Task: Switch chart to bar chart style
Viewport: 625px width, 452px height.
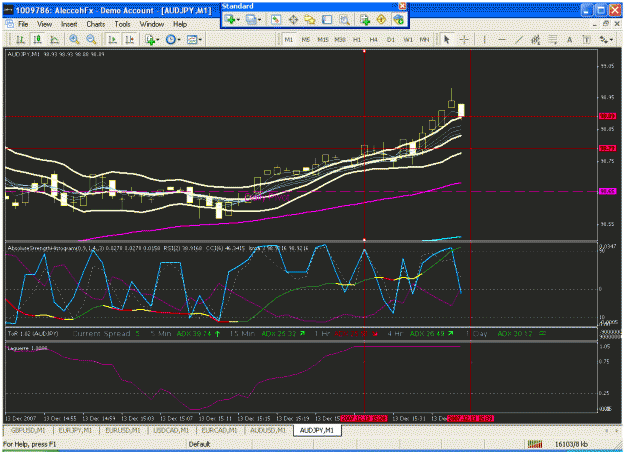Action: click(20, 39)
